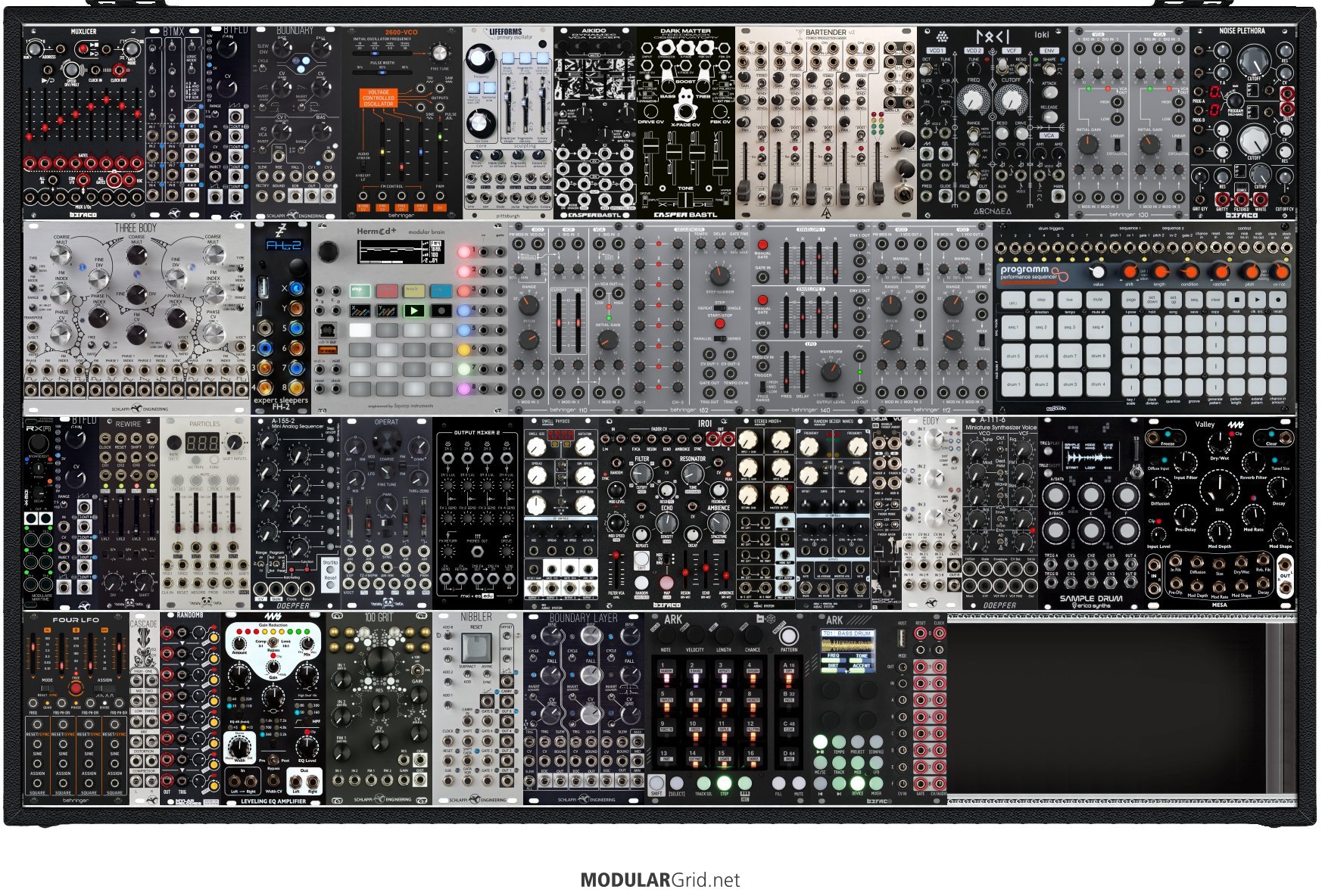Trigger the Envelope 1 Manual Gate button

pyautogui.click(x=762, y=244)
